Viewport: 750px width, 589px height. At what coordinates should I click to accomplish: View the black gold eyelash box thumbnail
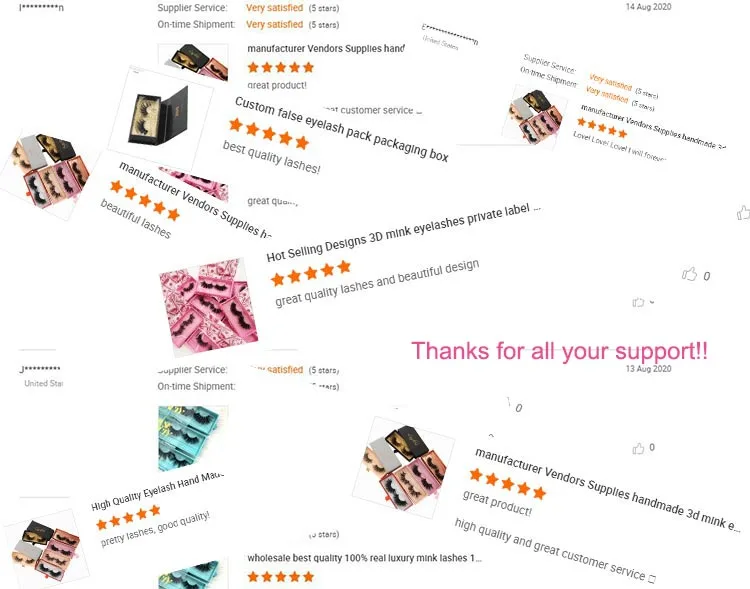(x=161, y=117)
